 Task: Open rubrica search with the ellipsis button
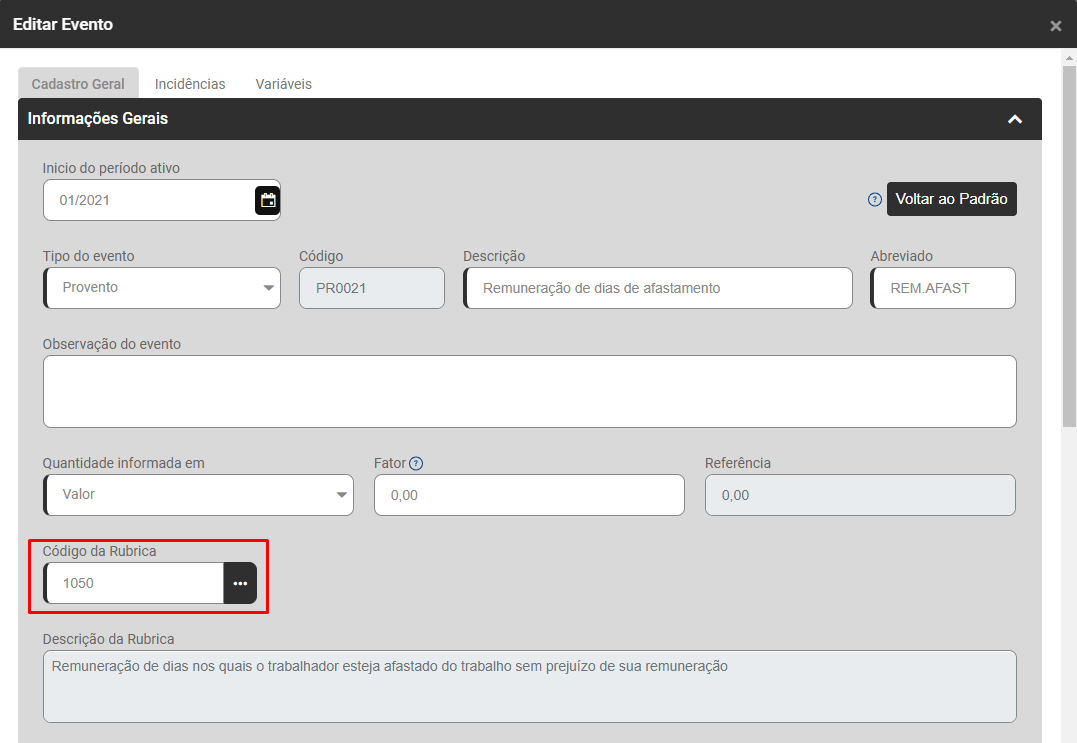coord(240,583)
